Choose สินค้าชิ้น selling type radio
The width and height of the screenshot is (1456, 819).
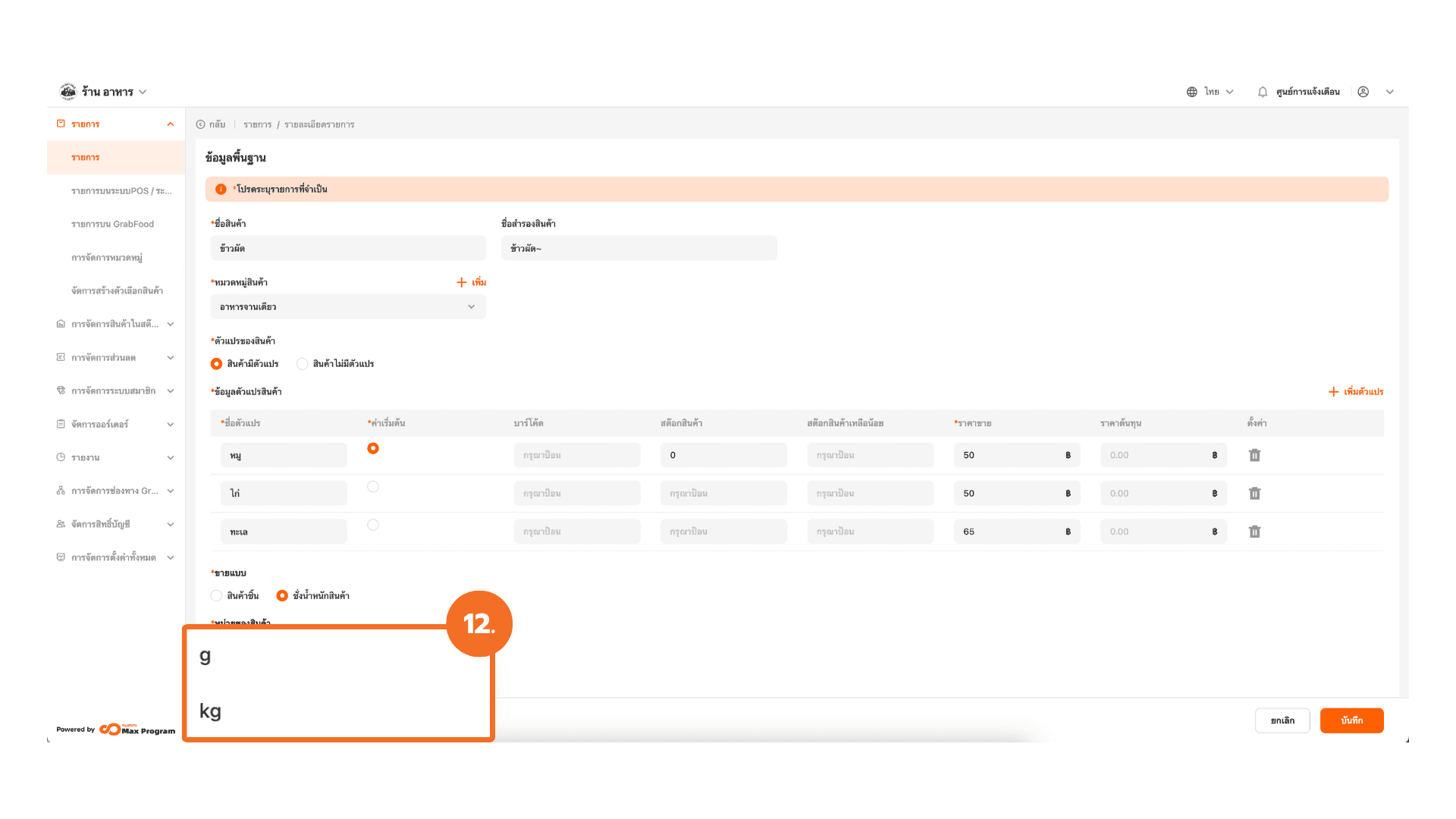[217, 596]
